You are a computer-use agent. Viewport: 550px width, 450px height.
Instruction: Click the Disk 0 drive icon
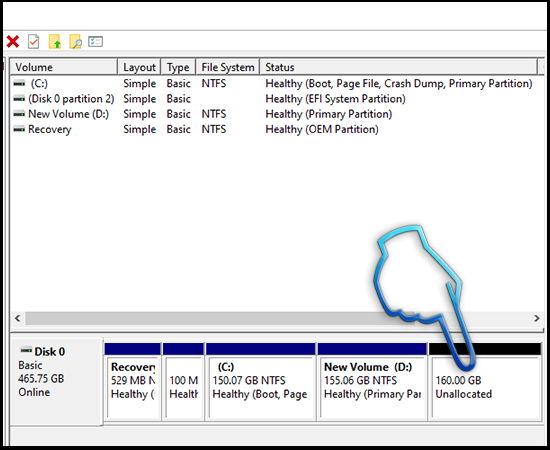pyautogui.click(x=26, y=350)
